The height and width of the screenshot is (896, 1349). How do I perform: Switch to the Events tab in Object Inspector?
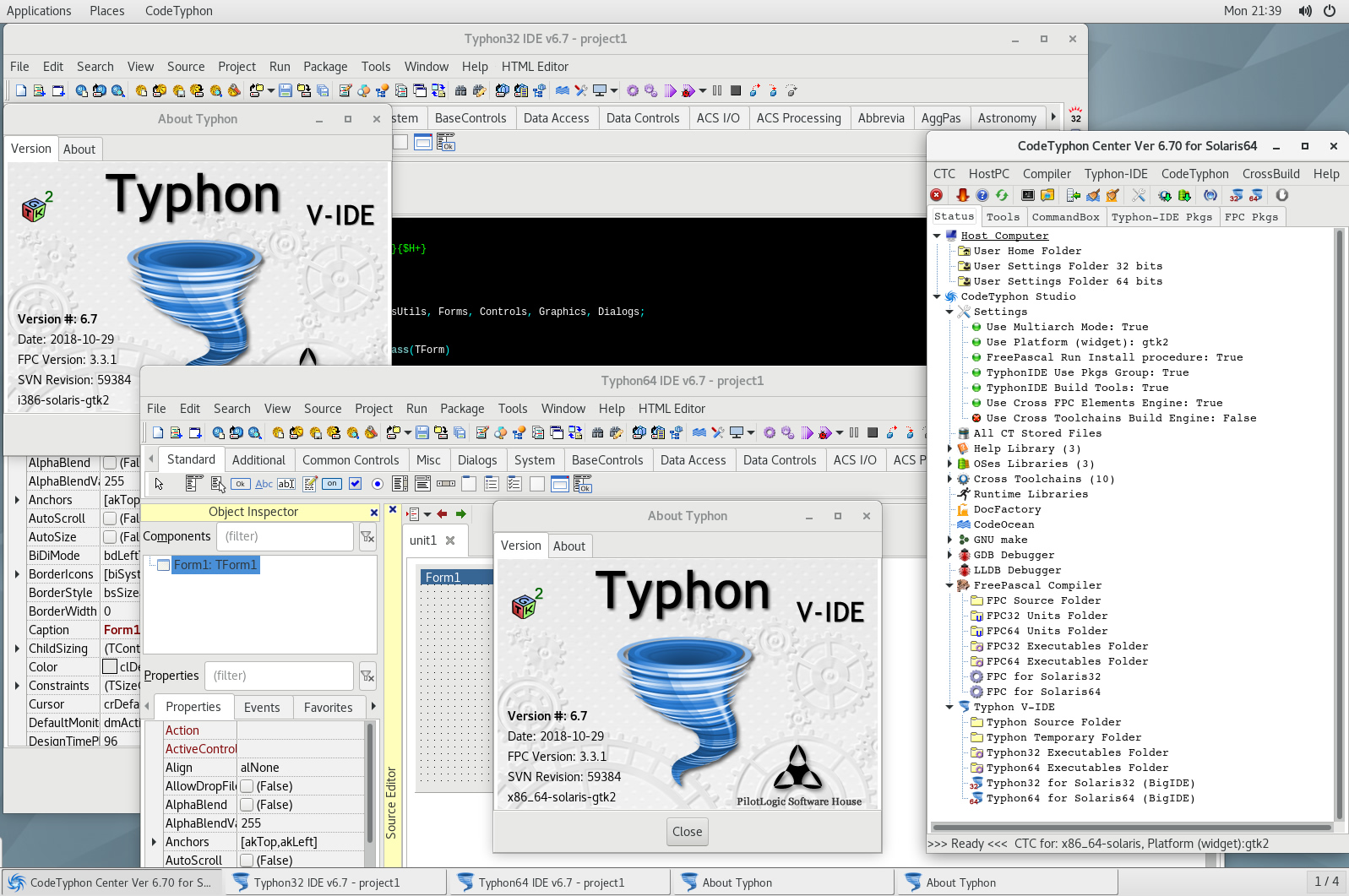pos(262,708)
